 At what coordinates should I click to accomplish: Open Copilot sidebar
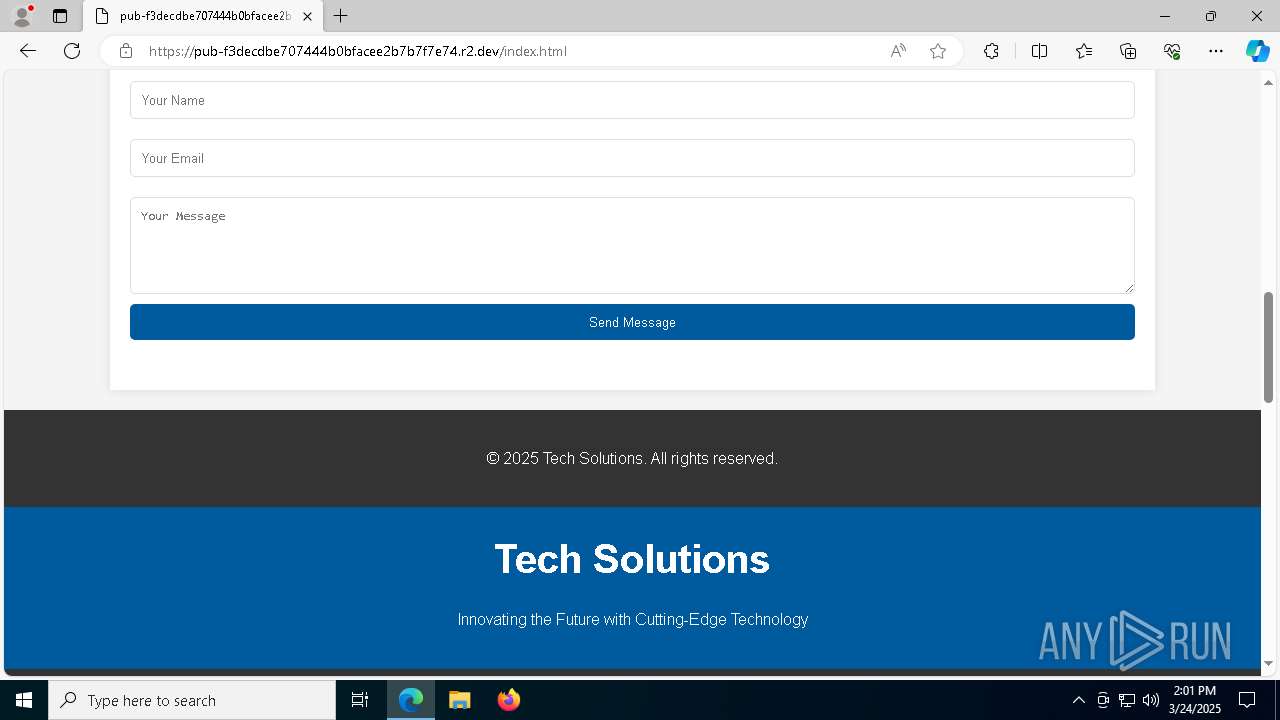(1257, 51)
